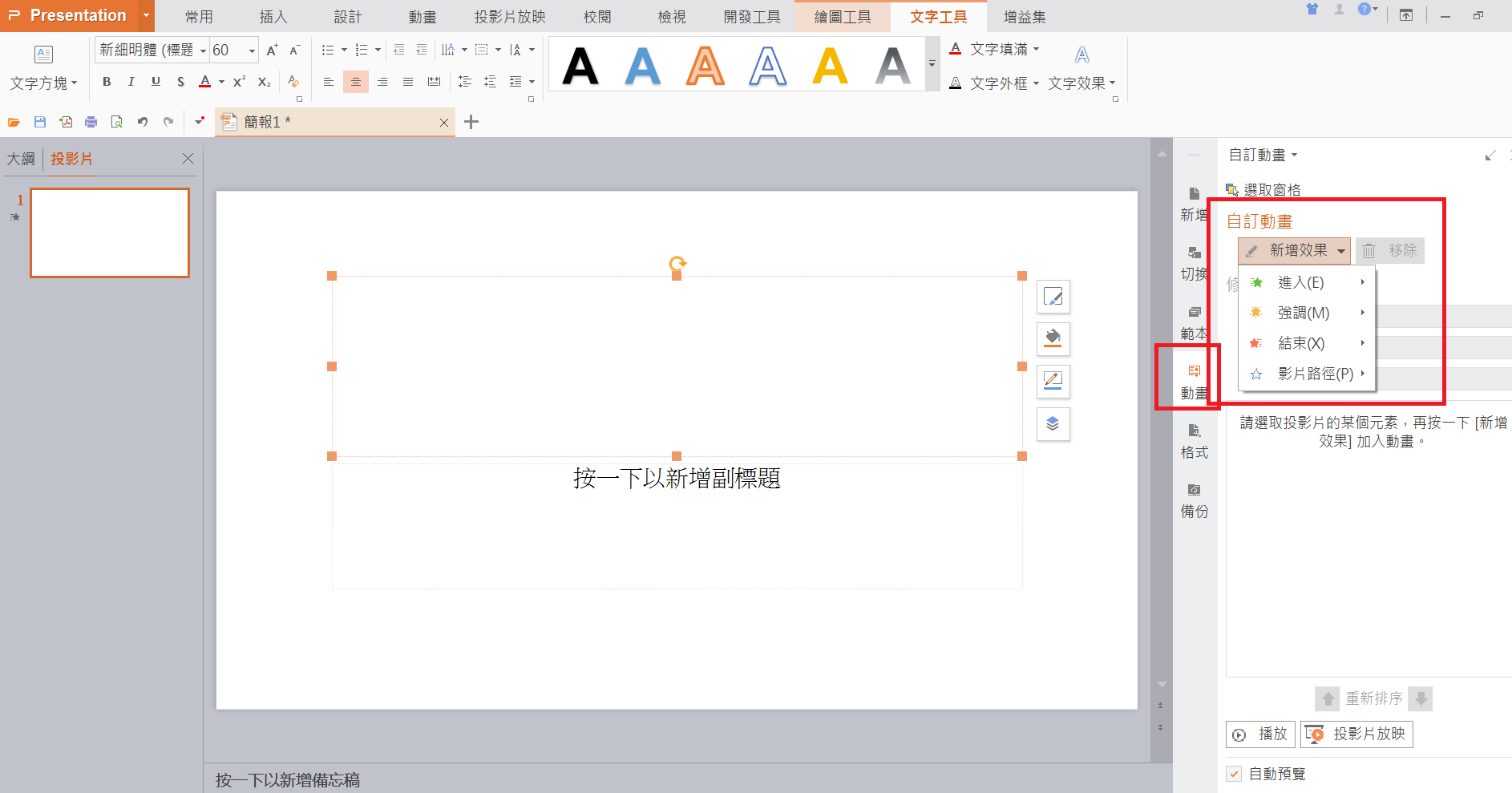Switch to the 設計 ribbon tab
Viewport: 1512px width, 793px height.
tap(348, 17)
